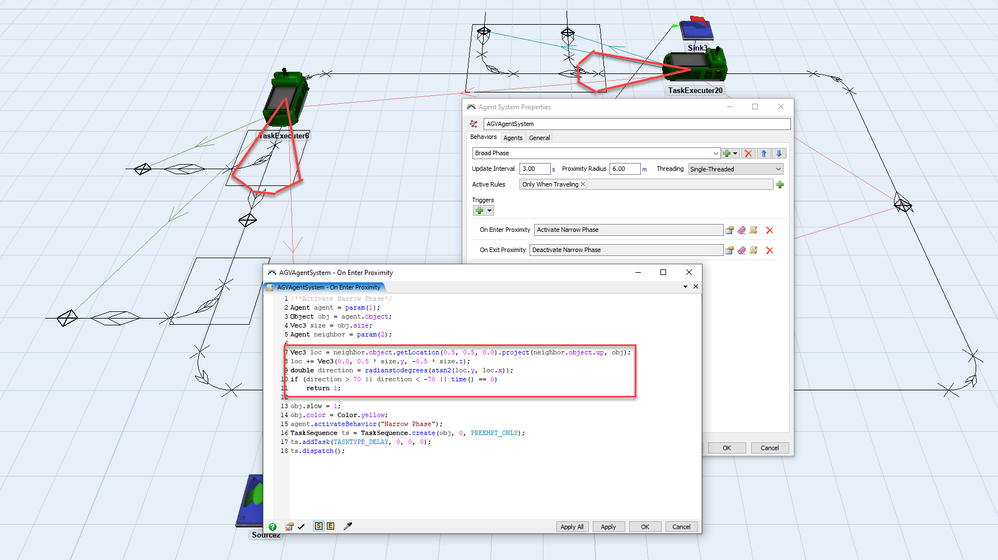Open the Triggers add plus dropdown
This screenshot has height=560, width=998.
click(483, 211)
